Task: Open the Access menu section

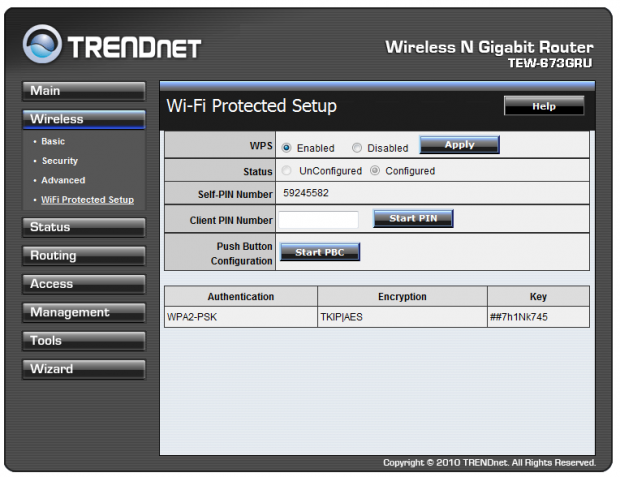Action: [84, 284]
